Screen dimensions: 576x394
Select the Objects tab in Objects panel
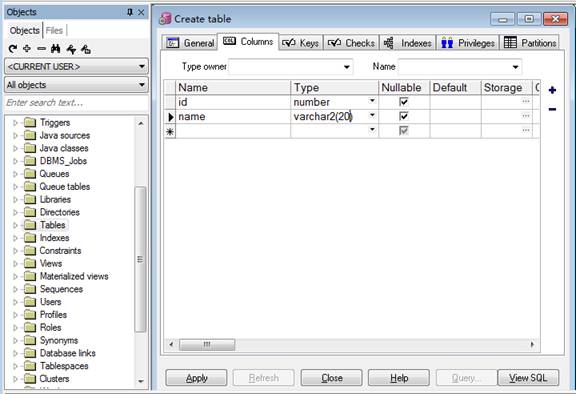pos(25,30)
